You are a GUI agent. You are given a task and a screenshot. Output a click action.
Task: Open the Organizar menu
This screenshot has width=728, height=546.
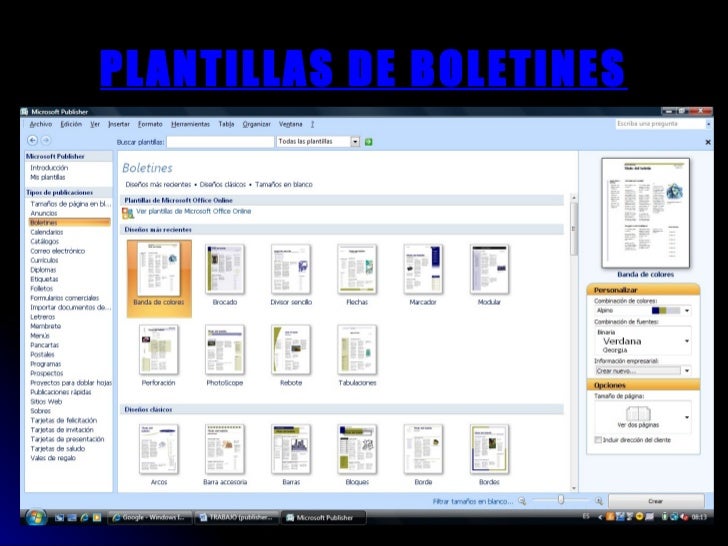pyautogui.click(x=256, y=124)
